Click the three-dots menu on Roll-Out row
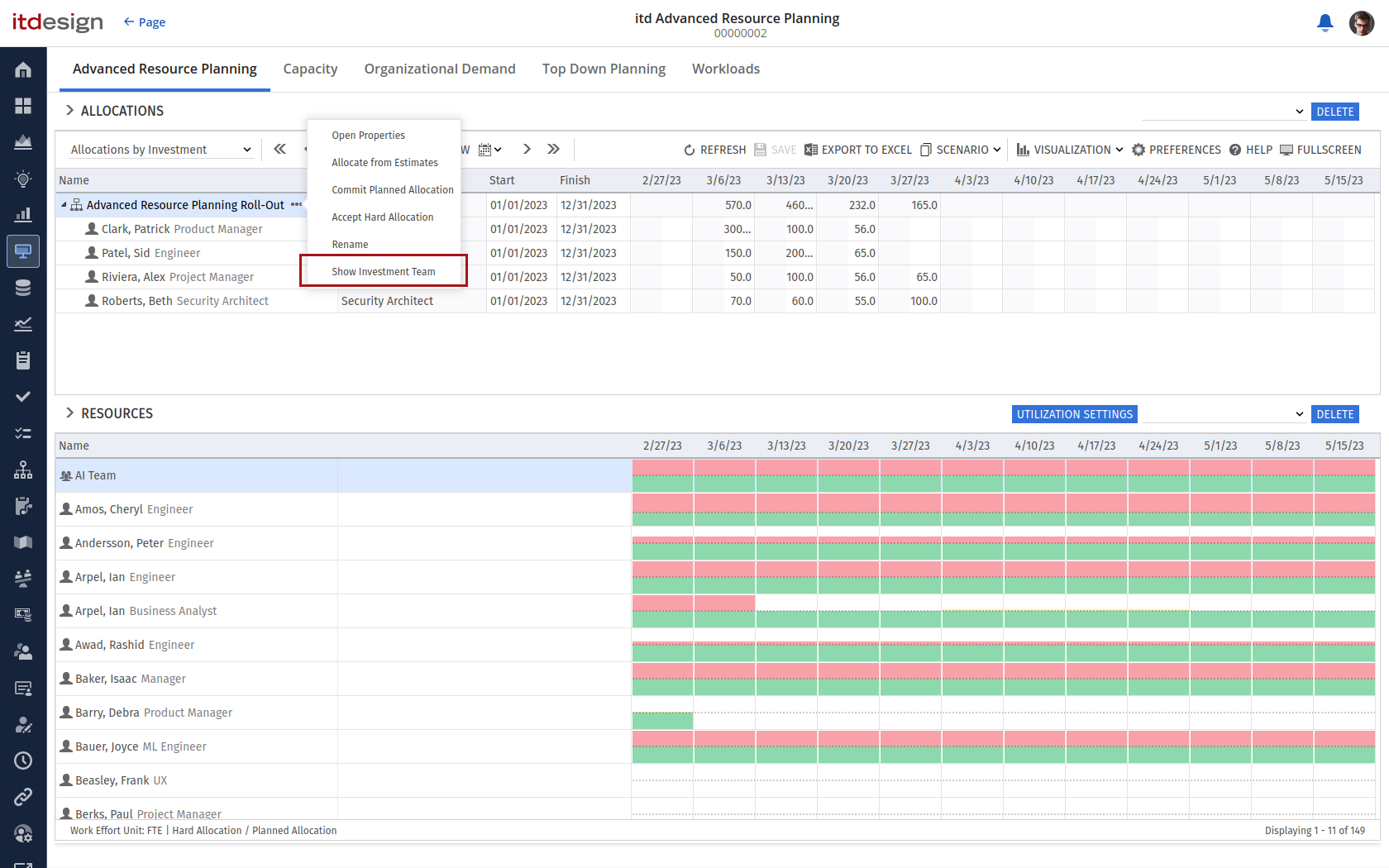1389x868 pixels. pyautogui.click(x=296, y=205)
